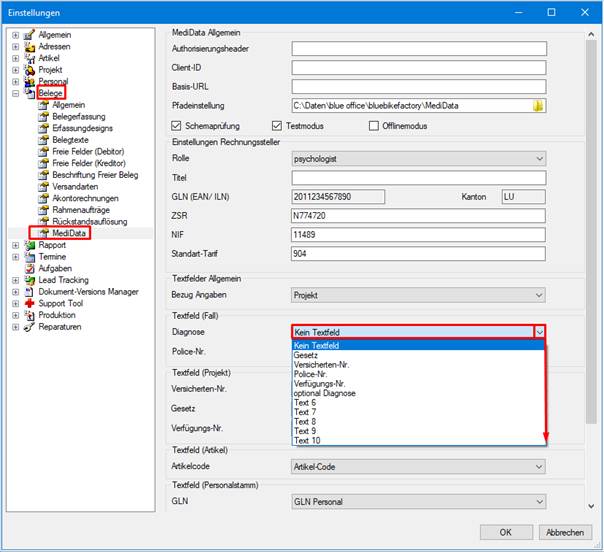Collapse the Belege tree node
The image size is (604, 552).
(15, 93)
